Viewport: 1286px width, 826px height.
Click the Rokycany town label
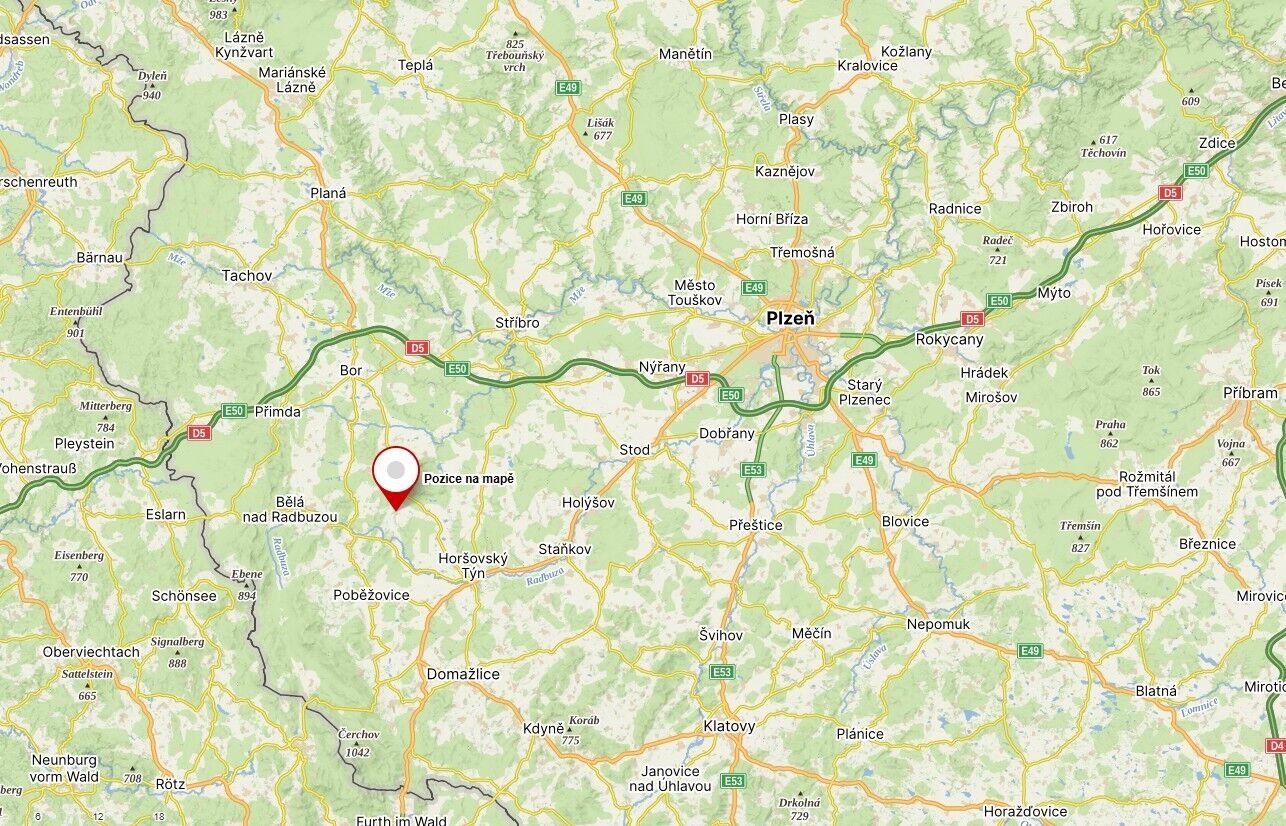click(950, 339)
